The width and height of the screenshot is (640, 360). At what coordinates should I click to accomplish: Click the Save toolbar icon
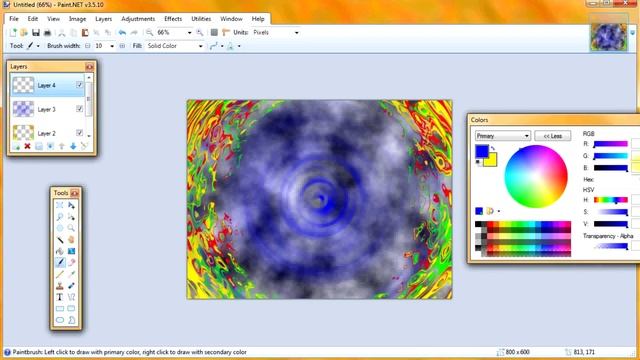(36, 33)
